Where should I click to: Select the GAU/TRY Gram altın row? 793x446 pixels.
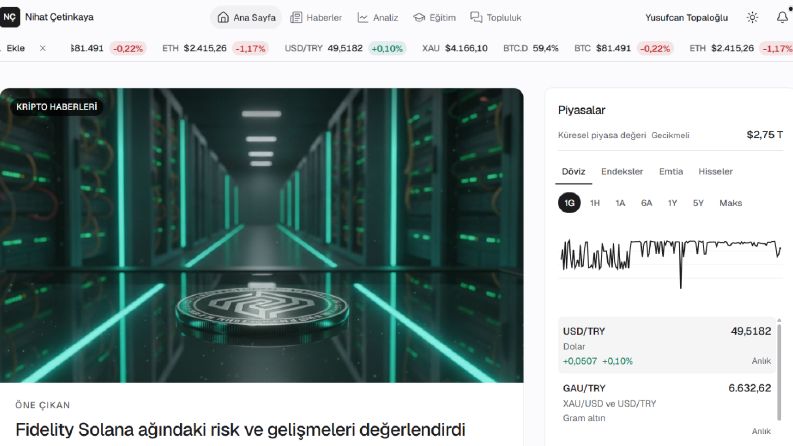tap(667, 409)
